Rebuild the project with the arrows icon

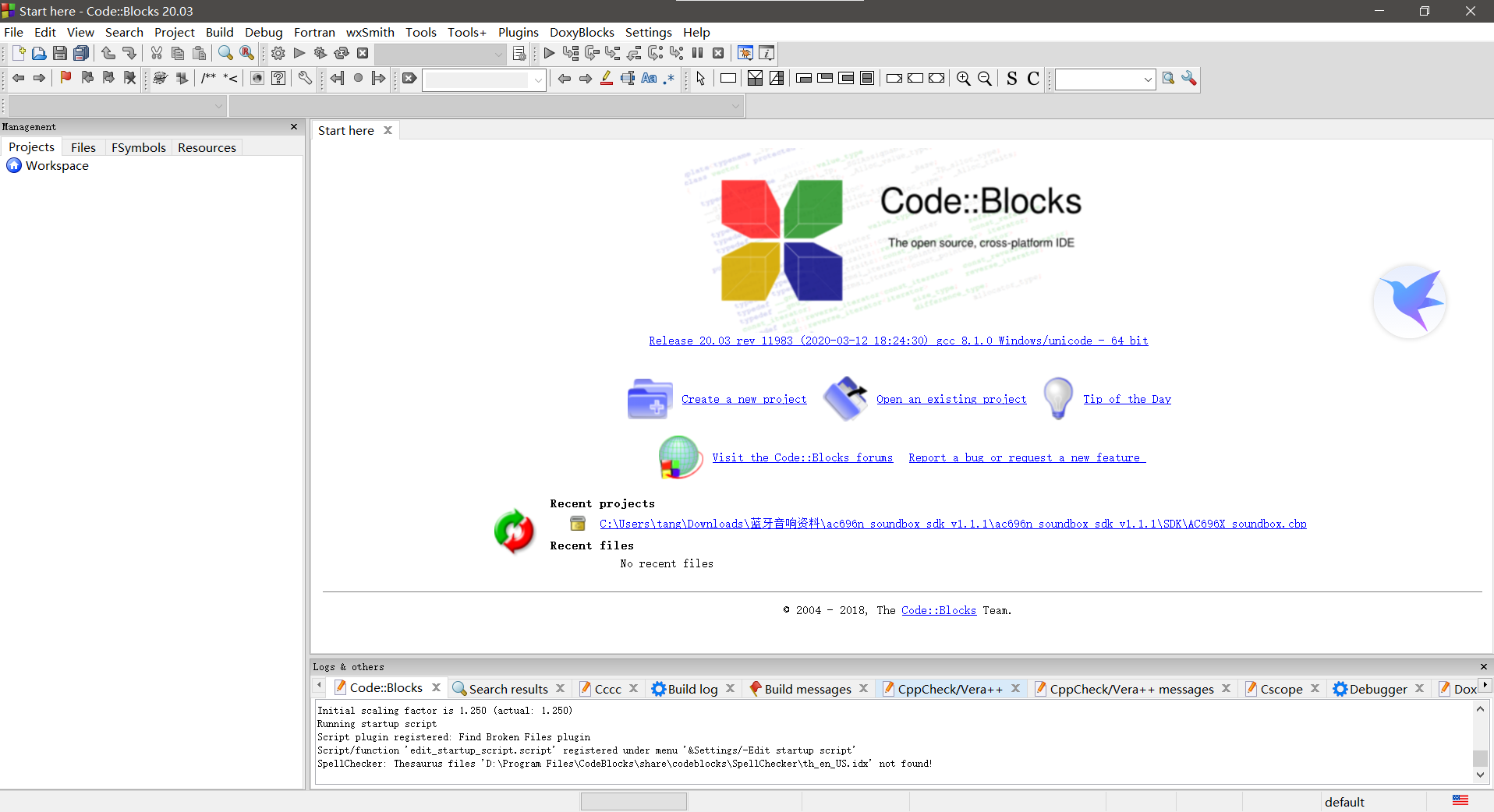click(x=341, y=53)
